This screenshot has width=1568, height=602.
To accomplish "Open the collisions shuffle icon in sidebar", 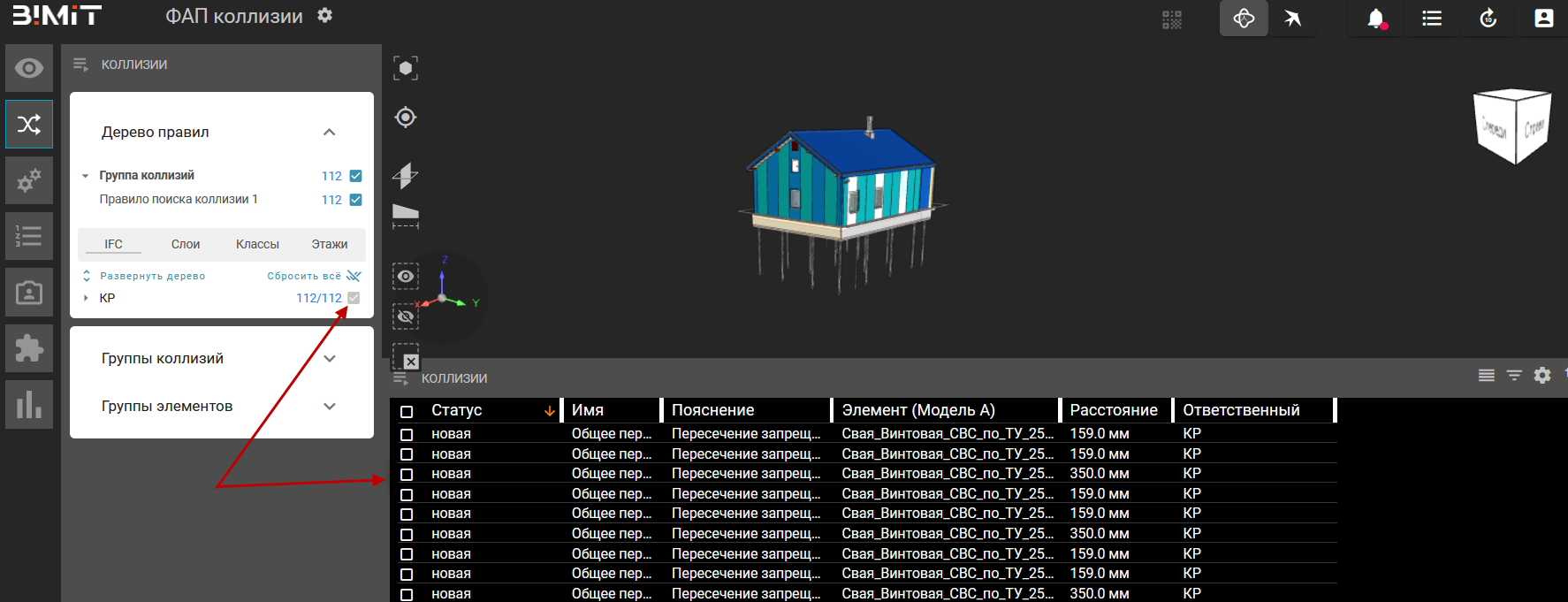I will (x=29, y=124).
